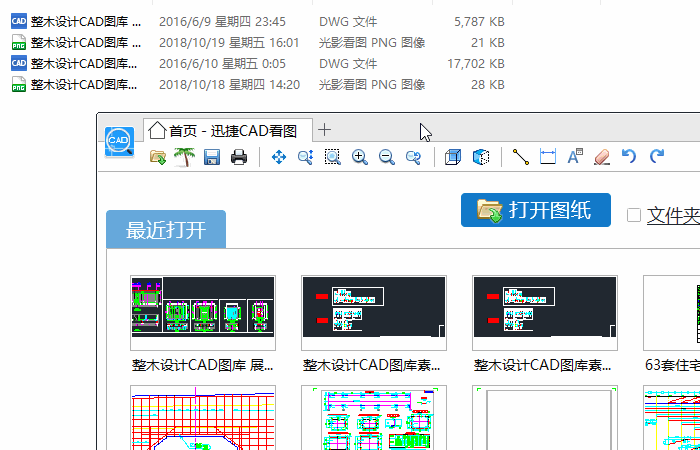The height and width of the screenshot is (450, 700).
Task: Select PNG file name modified 2018/10/19
Action: click(x=86, y=43)
